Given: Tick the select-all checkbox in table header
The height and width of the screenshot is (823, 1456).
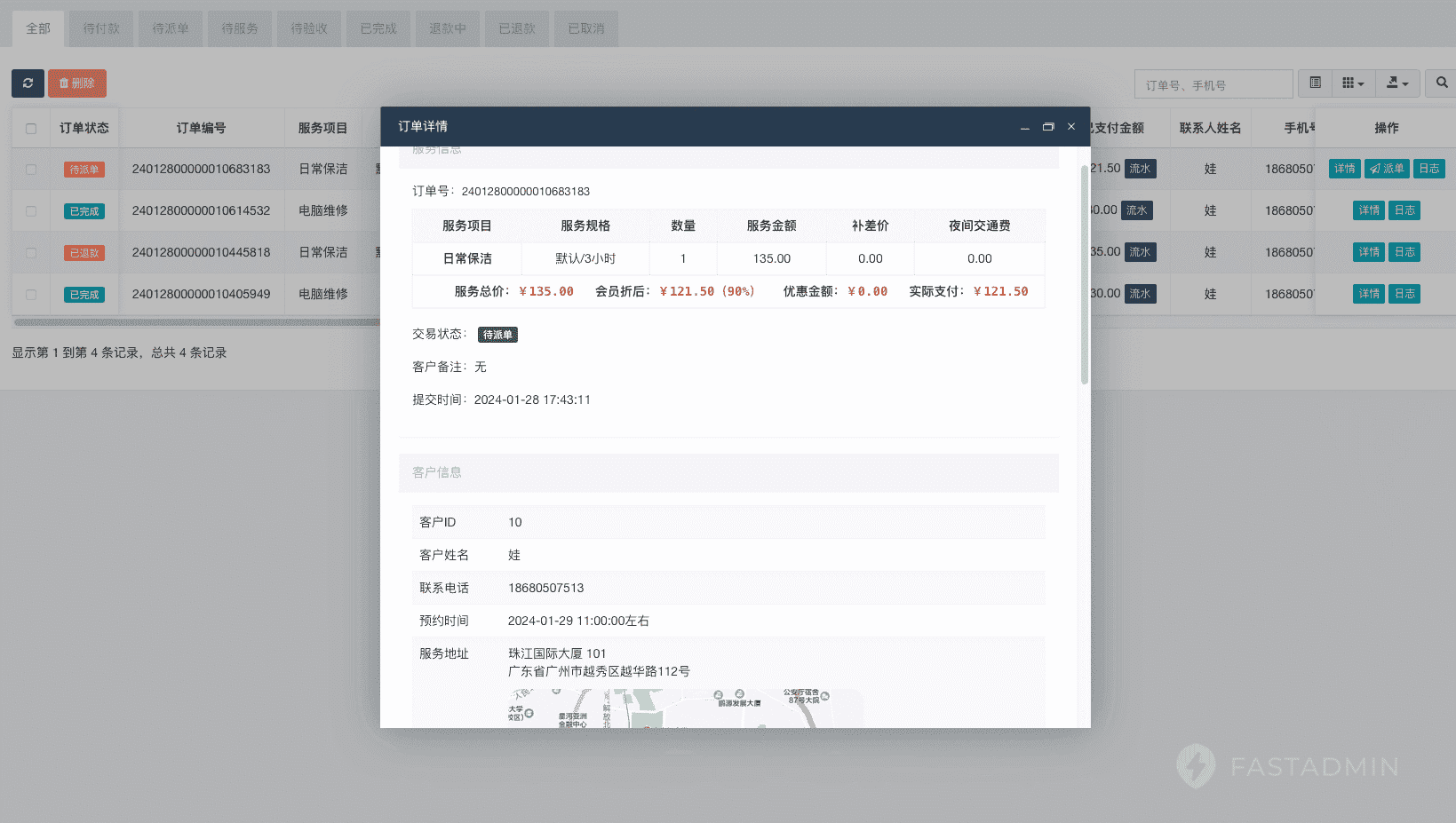Looking at the screenshot, I should tap(31, 129).
